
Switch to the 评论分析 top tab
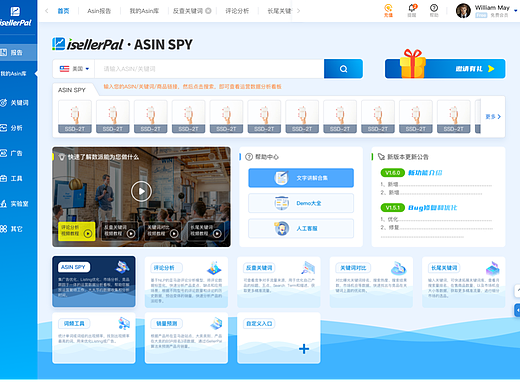coord(237,11)
